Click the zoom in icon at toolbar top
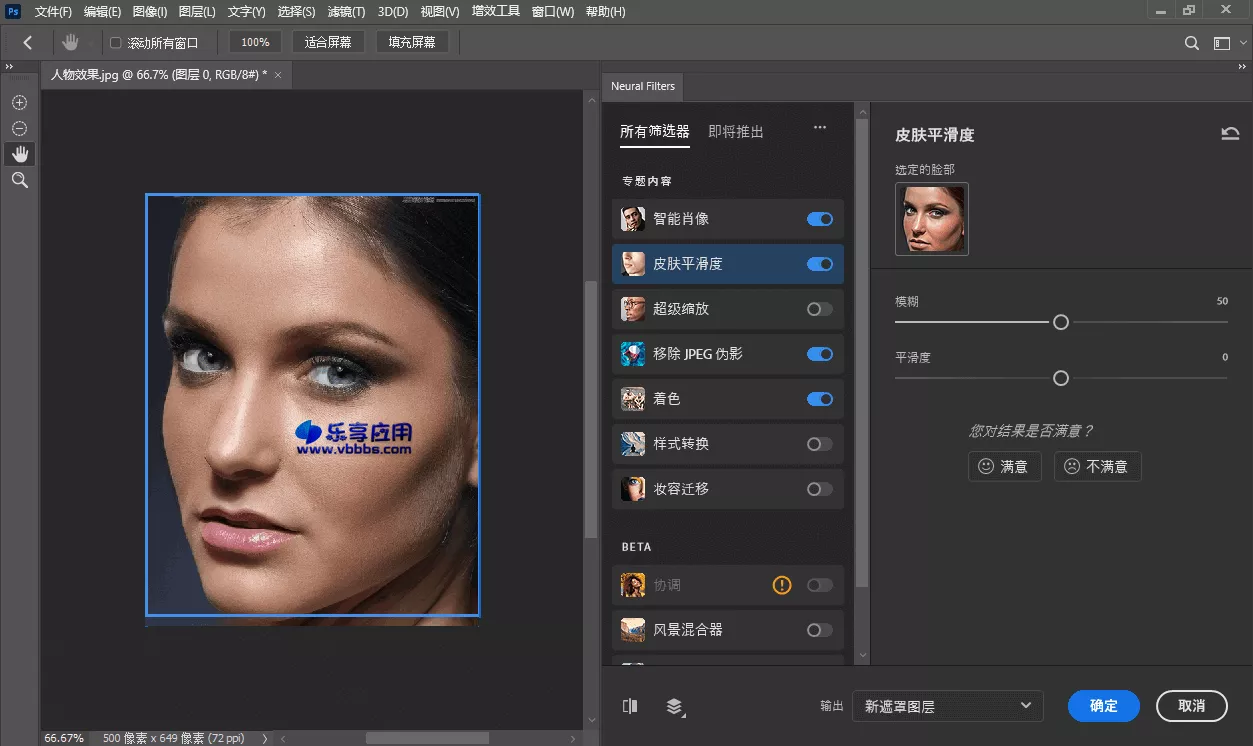This screenshot has height=746, width=1253. pyautogui.click(x=18, y=102)
